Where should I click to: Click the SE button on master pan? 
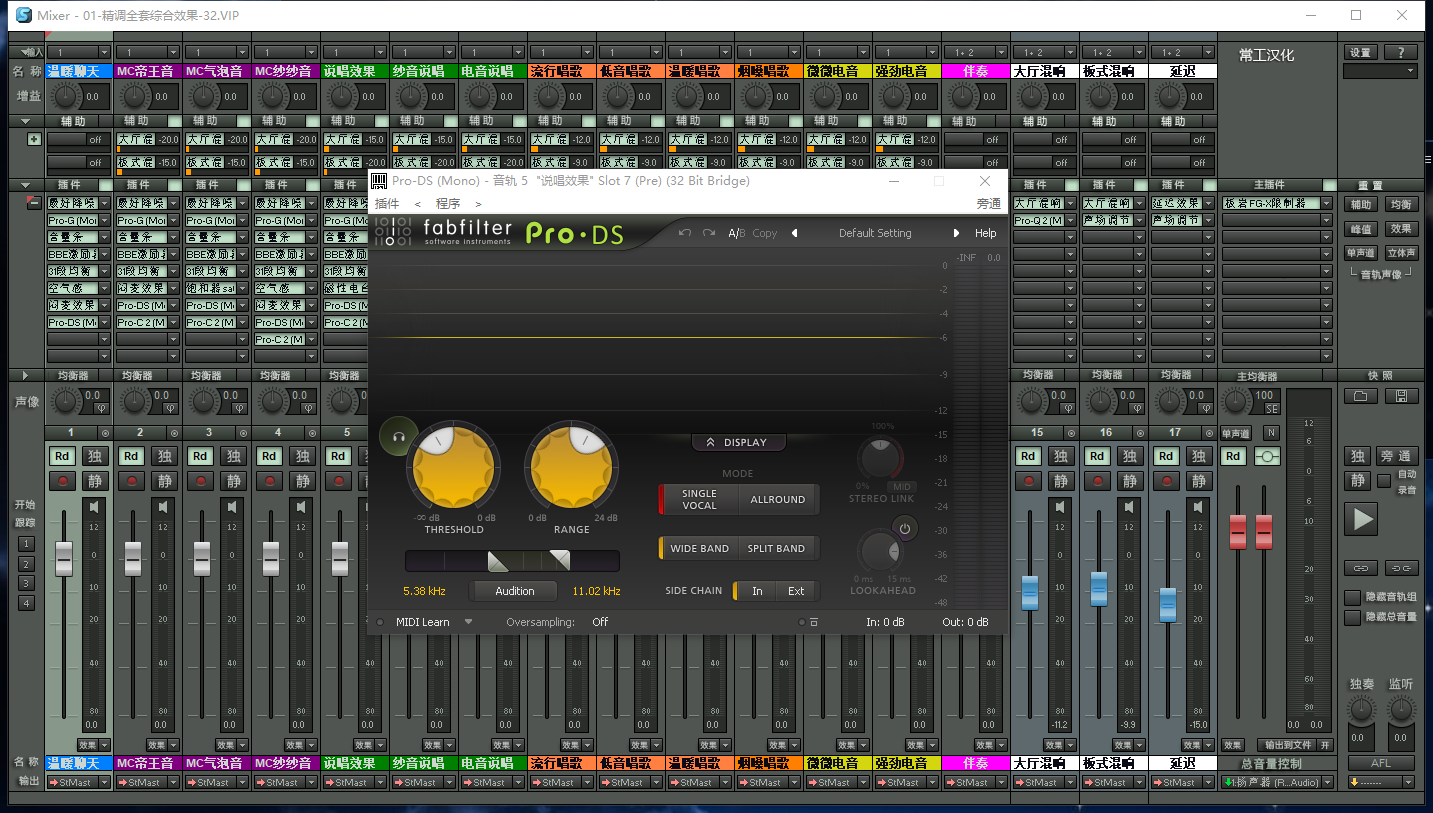(1271, 409)
